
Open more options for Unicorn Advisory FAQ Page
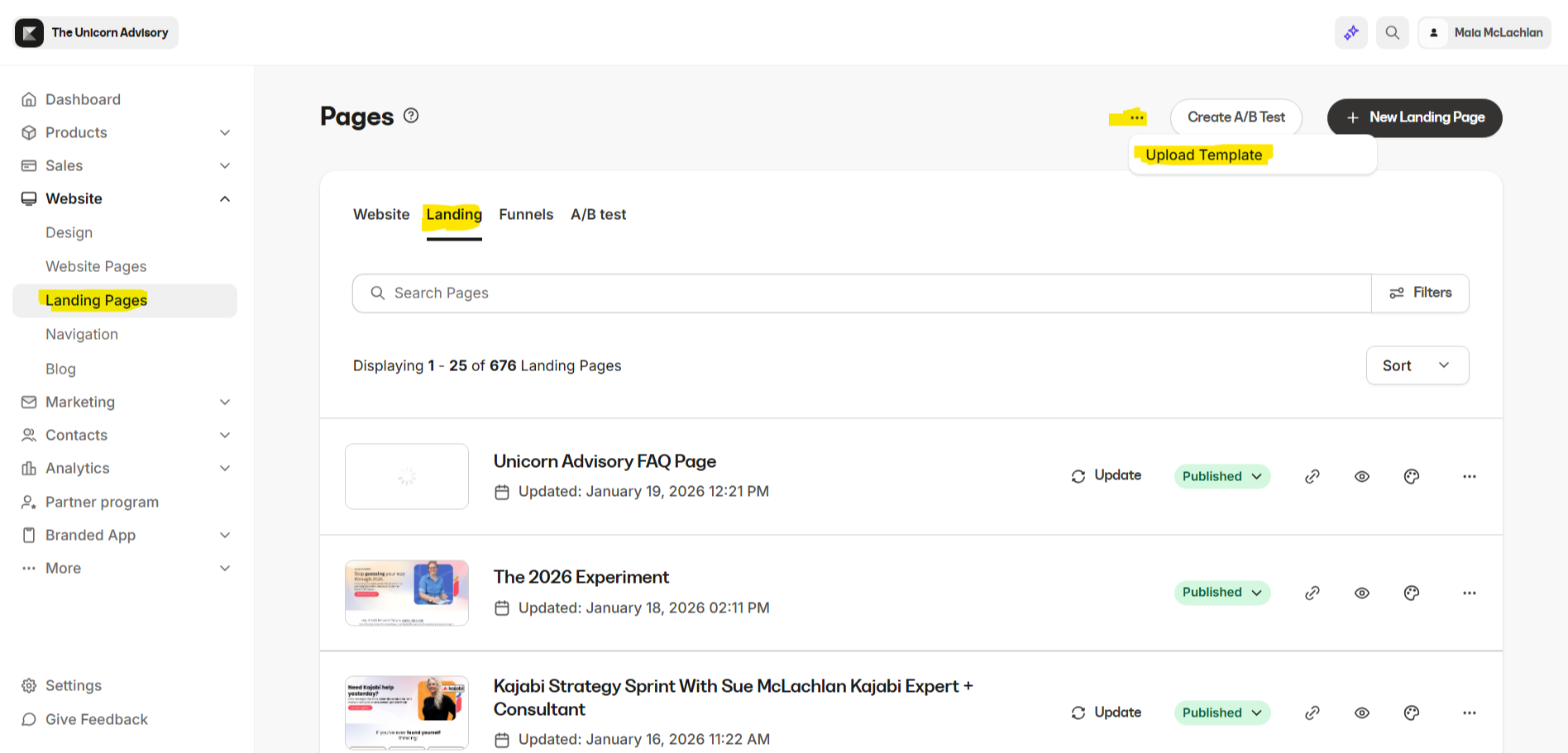click(1469, 477)
